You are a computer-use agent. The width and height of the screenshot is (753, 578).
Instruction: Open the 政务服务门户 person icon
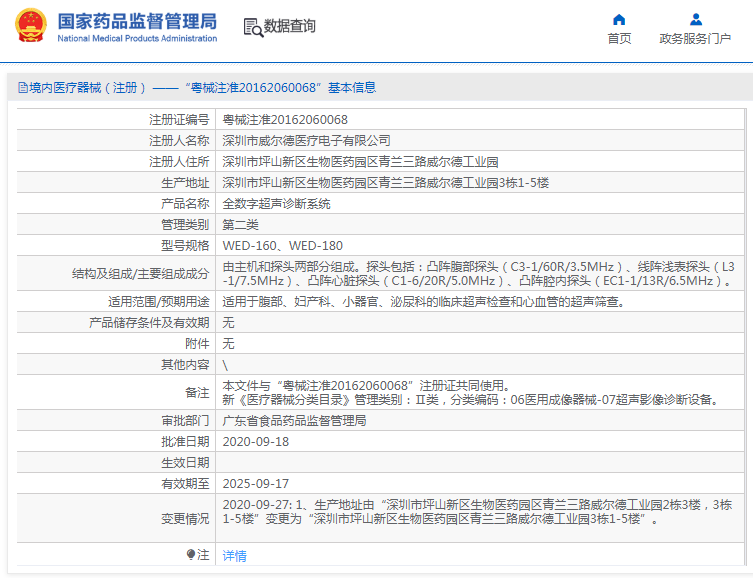pyautogui.click(x=695, y=20)
